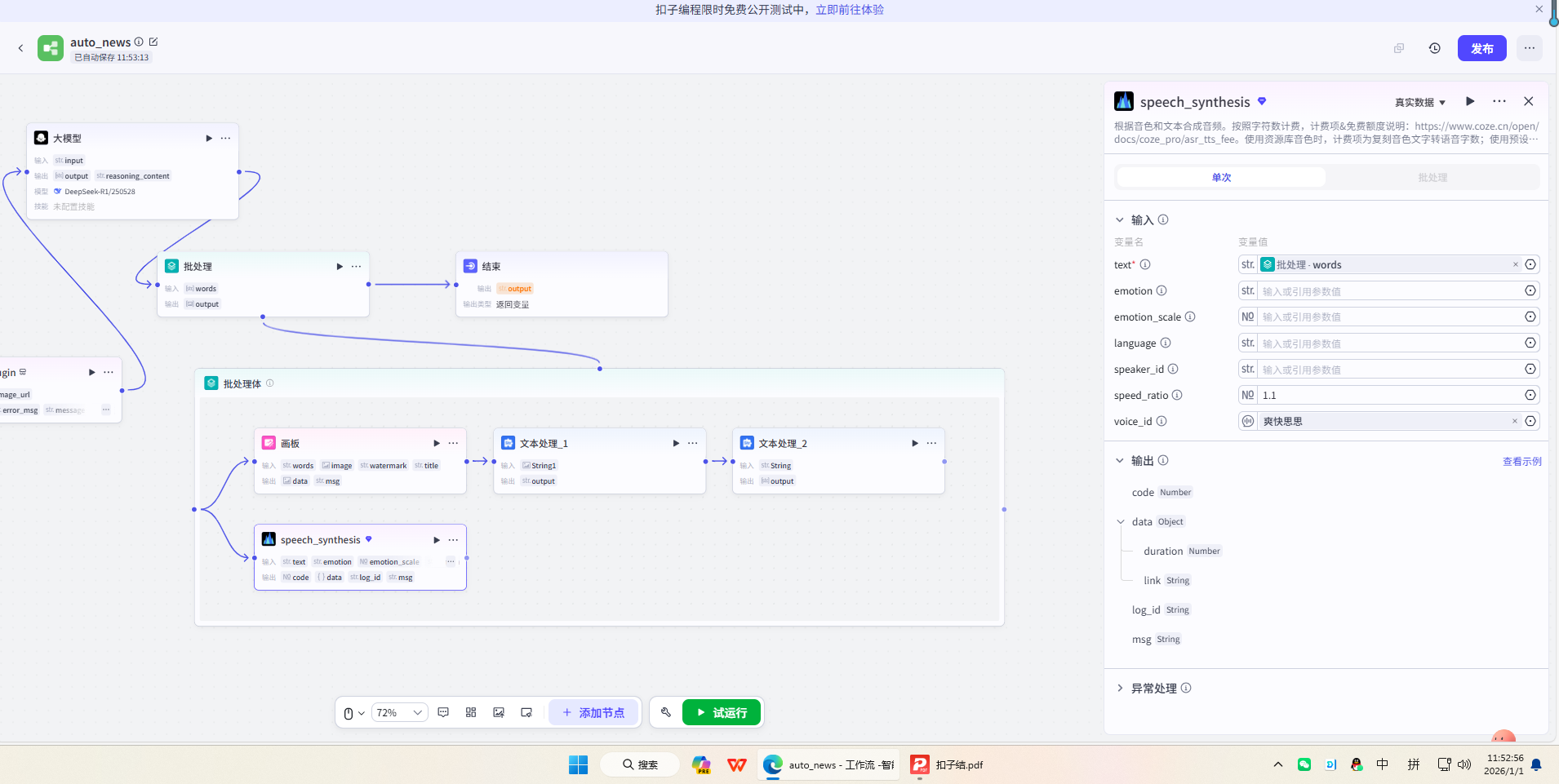Open 批处理 node options menu
This screenshot has height=784, width=1559.
point(356,266)
